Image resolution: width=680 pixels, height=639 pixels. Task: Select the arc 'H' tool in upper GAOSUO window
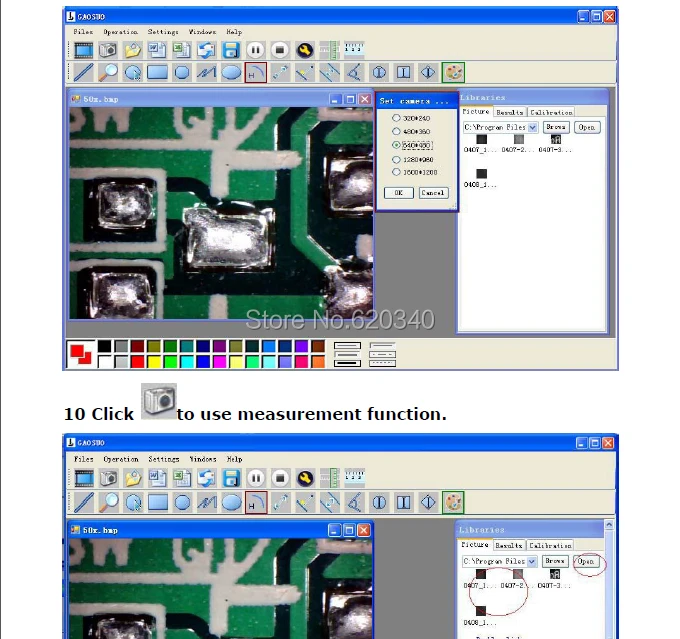click(256, 72)
